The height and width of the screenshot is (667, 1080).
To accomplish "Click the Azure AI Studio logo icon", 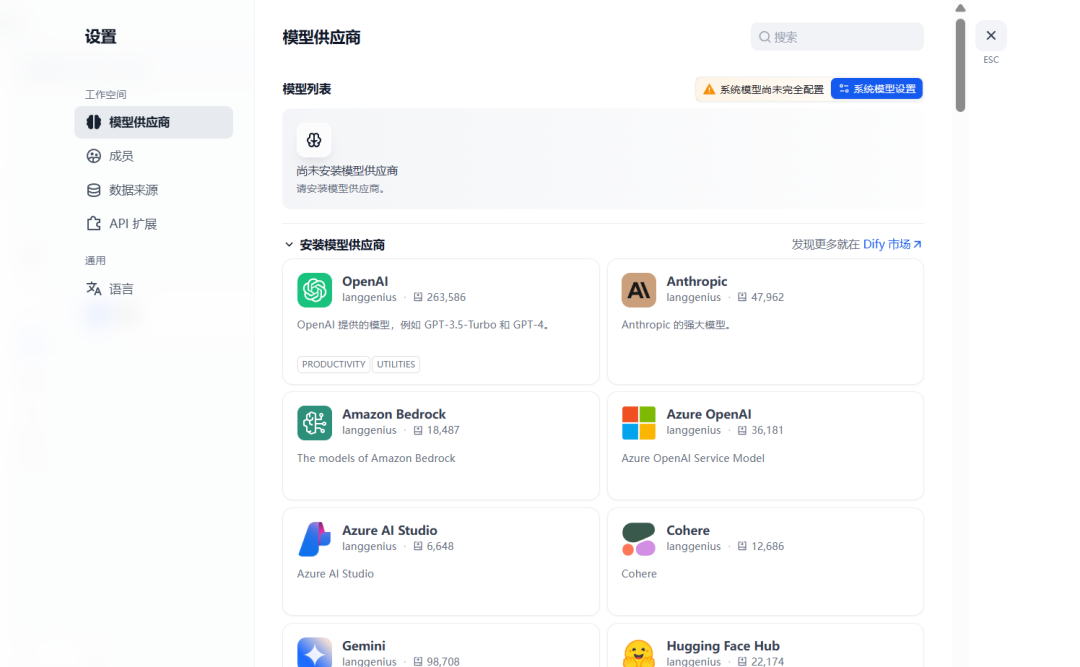I will pyautogui.click(x=314, y=539).
